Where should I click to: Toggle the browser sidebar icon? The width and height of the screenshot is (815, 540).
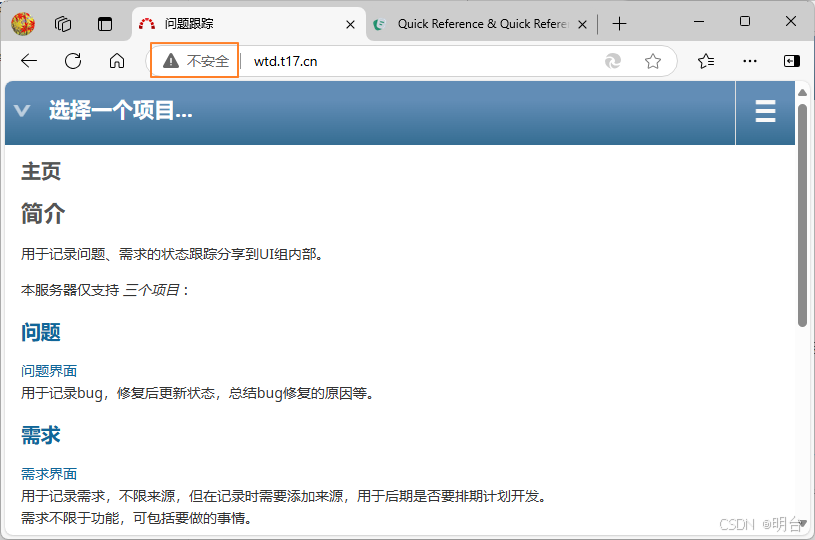792,61
